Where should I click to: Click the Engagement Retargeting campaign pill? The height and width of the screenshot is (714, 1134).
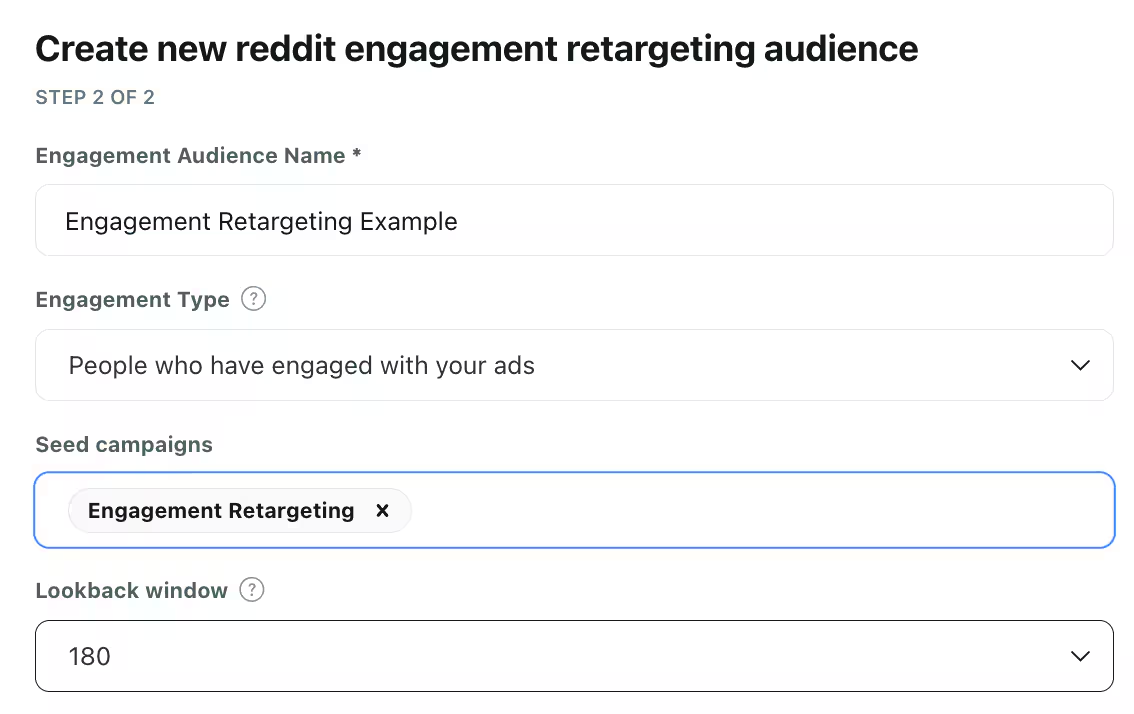pos(220,510)
